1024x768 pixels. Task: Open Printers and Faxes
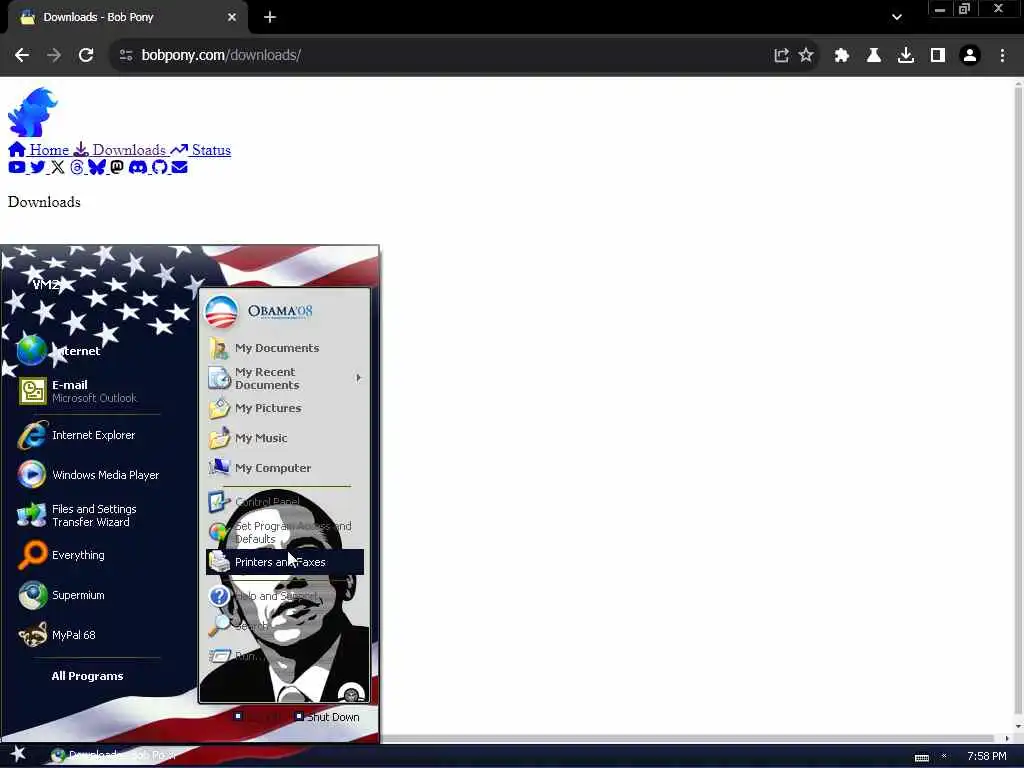click(x=285, y=562)
